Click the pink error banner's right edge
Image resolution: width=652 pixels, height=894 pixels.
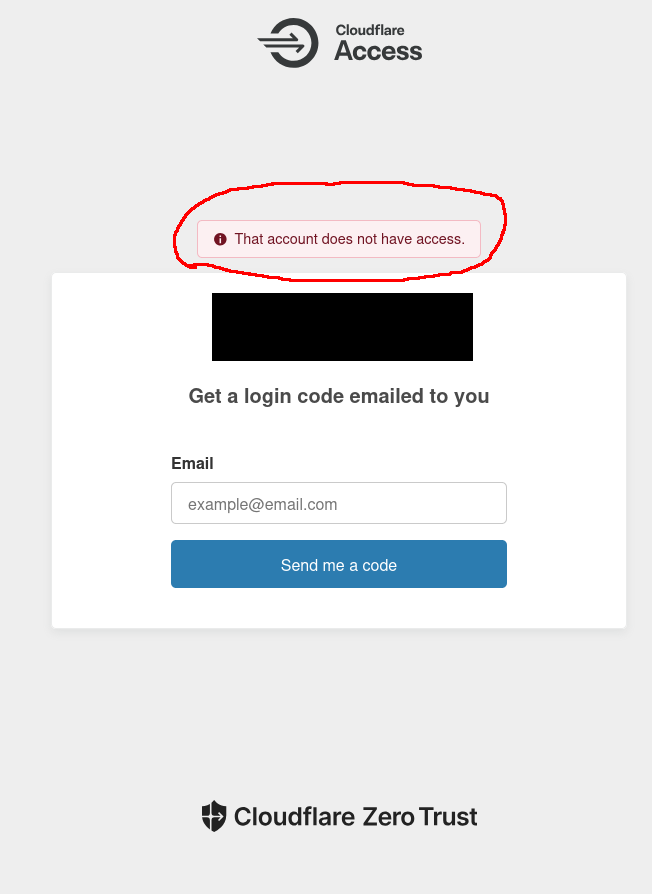click(x=479, y=239)
